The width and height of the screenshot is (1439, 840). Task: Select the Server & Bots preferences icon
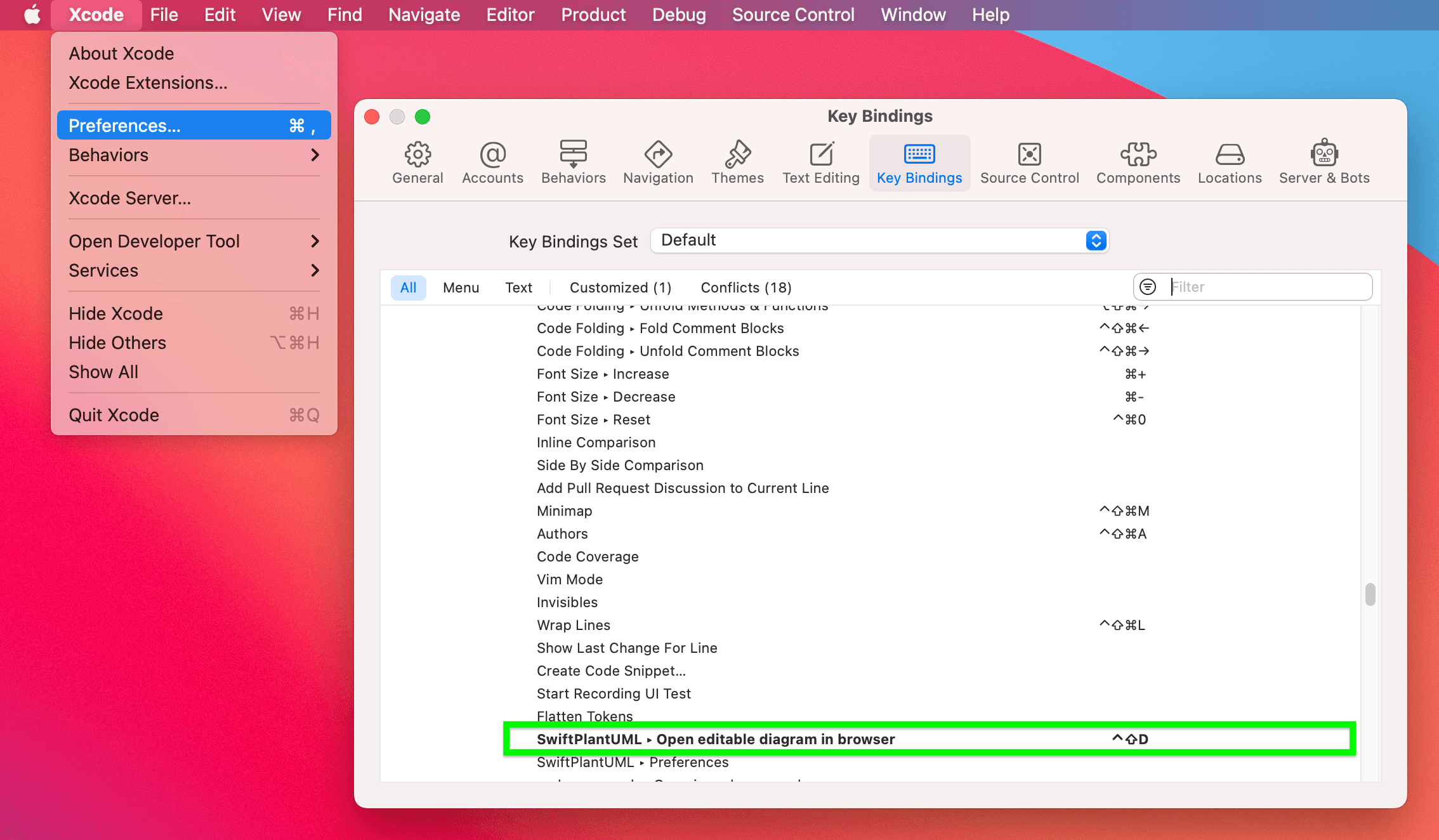pos(1324,163)
